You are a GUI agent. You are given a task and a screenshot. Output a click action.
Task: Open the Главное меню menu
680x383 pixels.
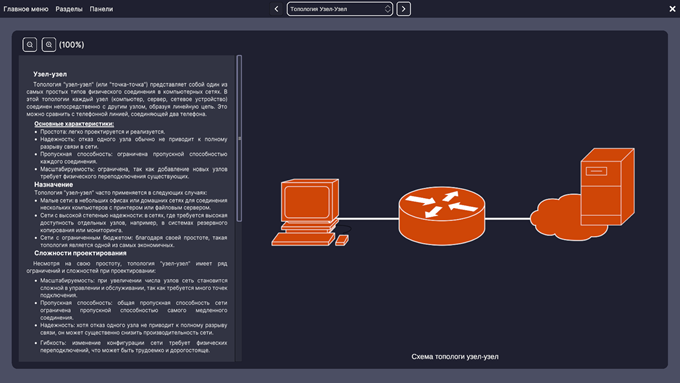26,9
